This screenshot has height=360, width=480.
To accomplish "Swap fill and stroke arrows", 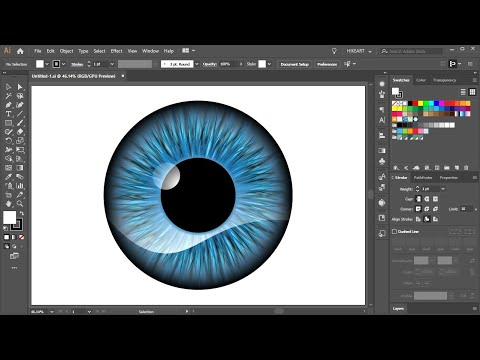I will point(22,213).
